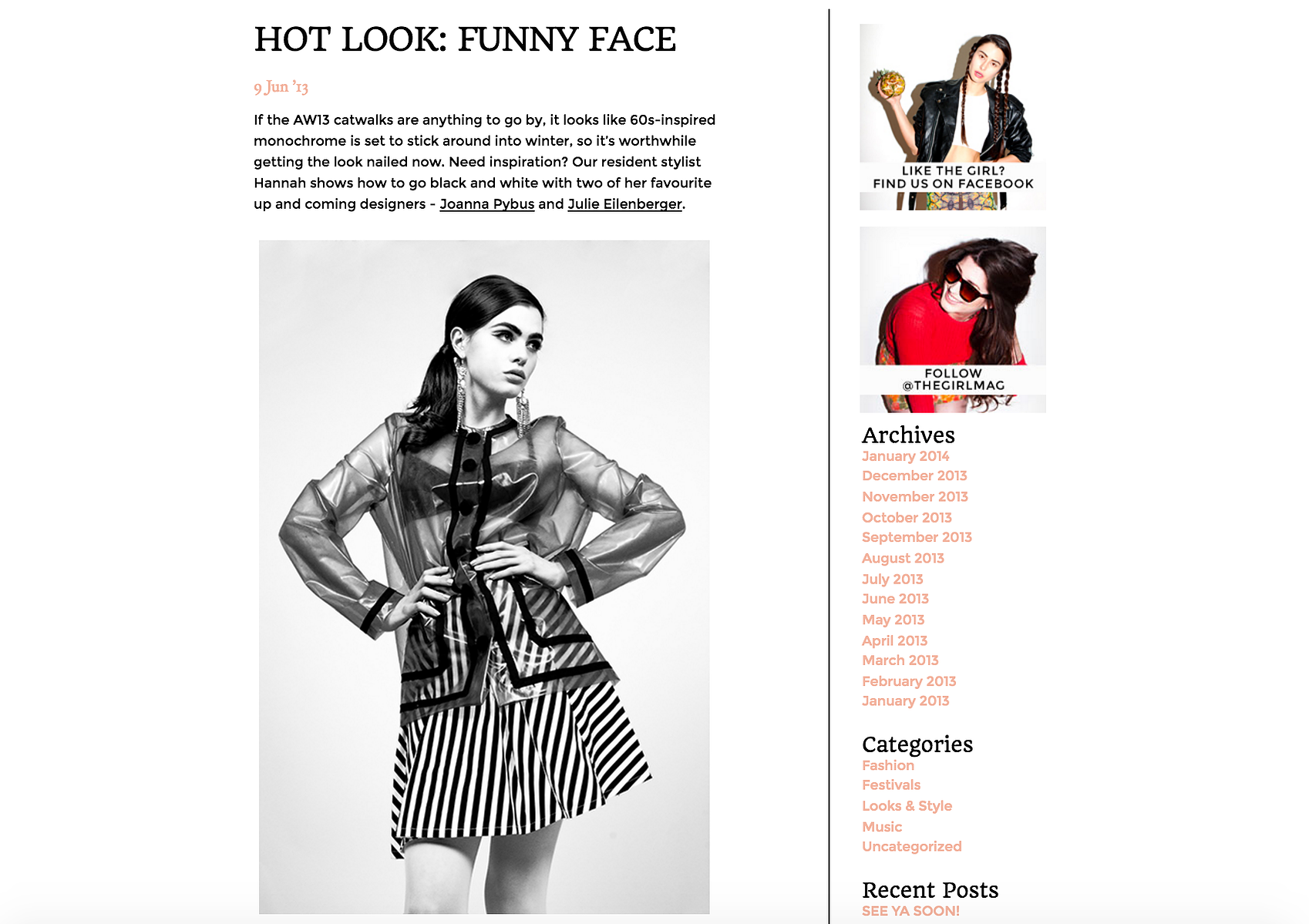Select the September 2013 archive link
Screen dimensions: 1309x924
917,537
